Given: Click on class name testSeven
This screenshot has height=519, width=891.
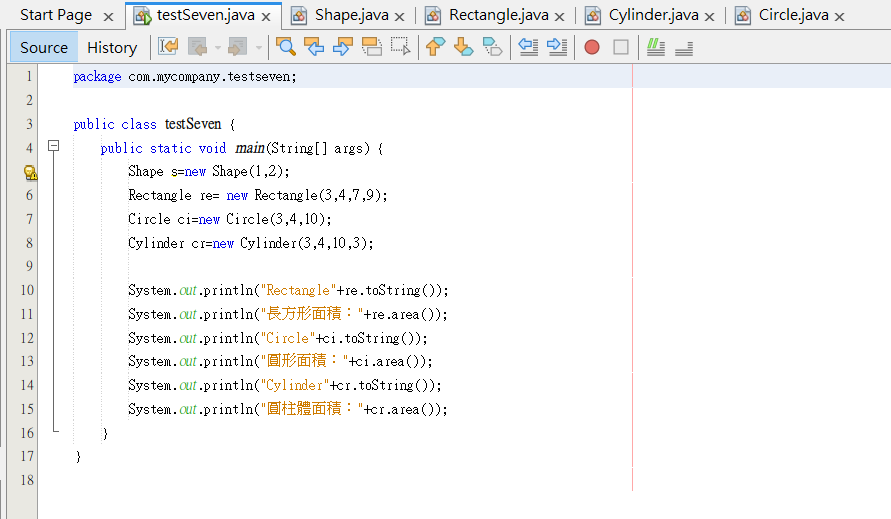Looking at the screenshot, I should (193, 124).
